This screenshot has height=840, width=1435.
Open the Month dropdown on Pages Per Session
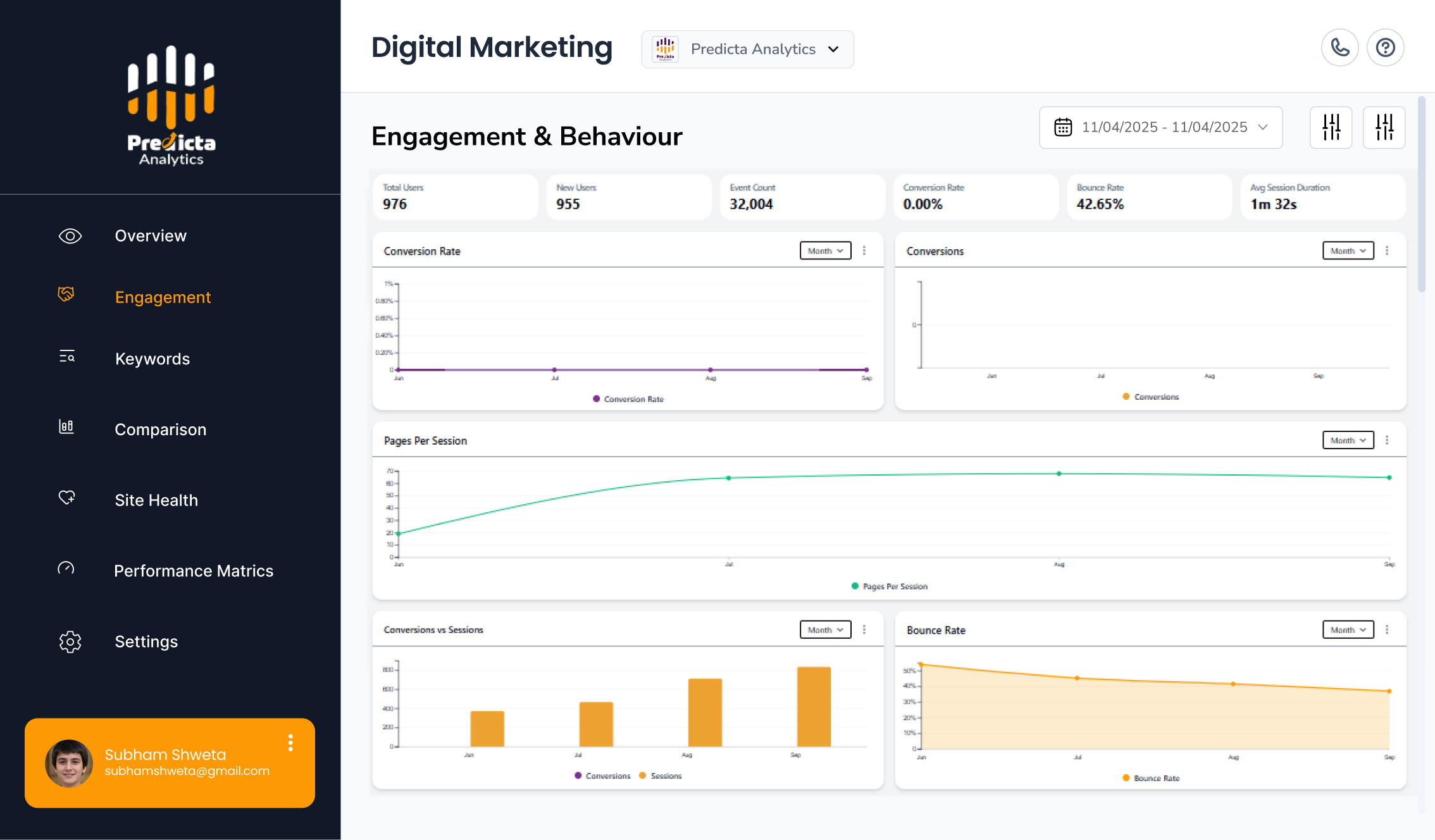(x=1348, y=440)
